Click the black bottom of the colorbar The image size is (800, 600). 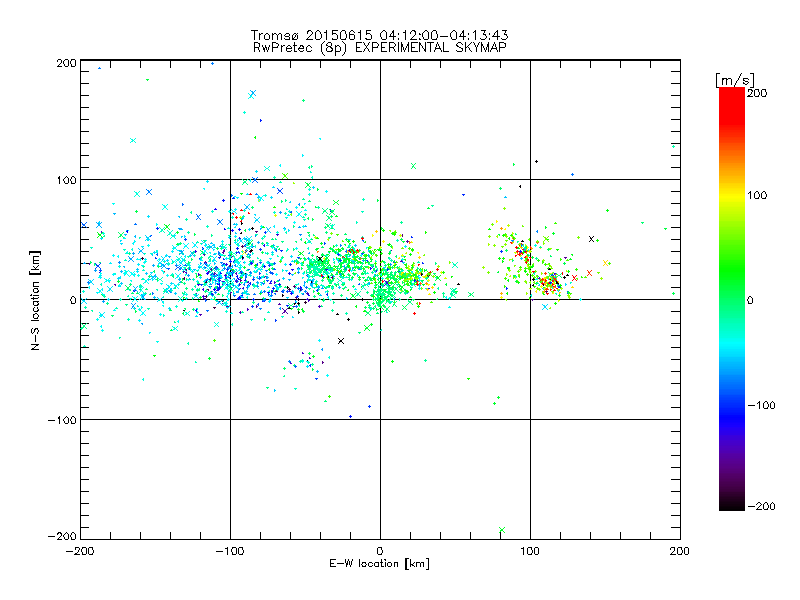click(x=732, y=505)
